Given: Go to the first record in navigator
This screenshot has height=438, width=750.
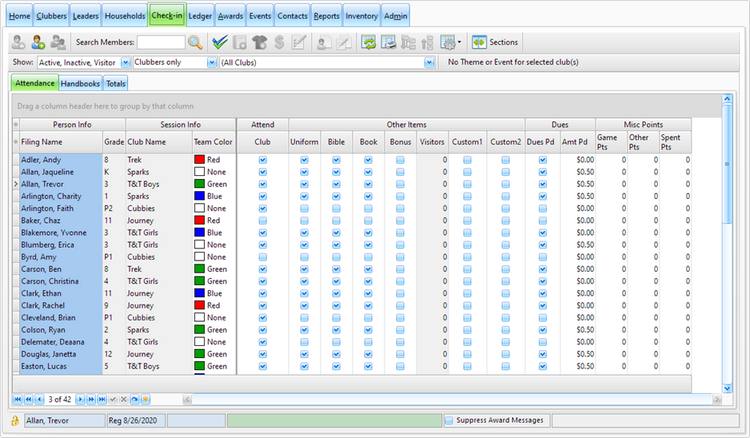Looking at the screenshot, I should click(x=16, y=399).
